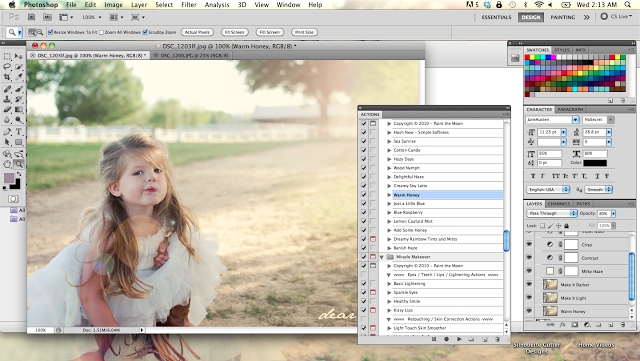The height and width of the screenshot is (361, 640).
Task: Open the font size dropdown
Action: coord(564,132)
